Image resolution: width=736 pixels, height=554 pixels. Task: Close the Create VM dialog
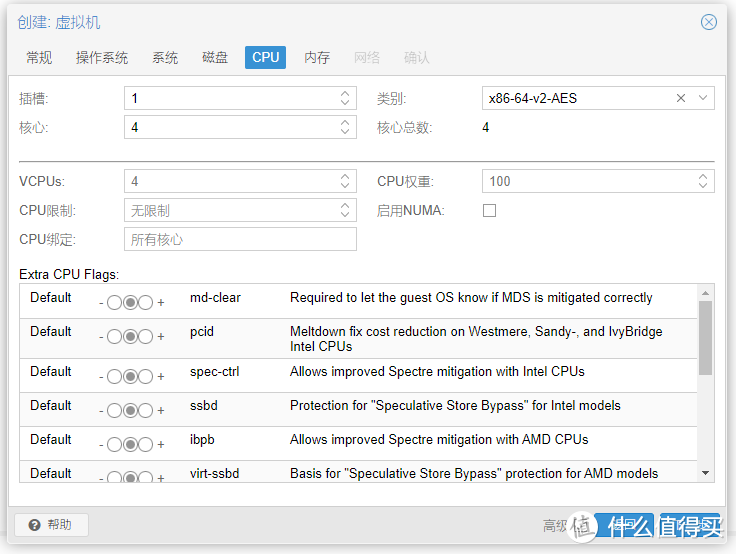[x=708, y=22]
